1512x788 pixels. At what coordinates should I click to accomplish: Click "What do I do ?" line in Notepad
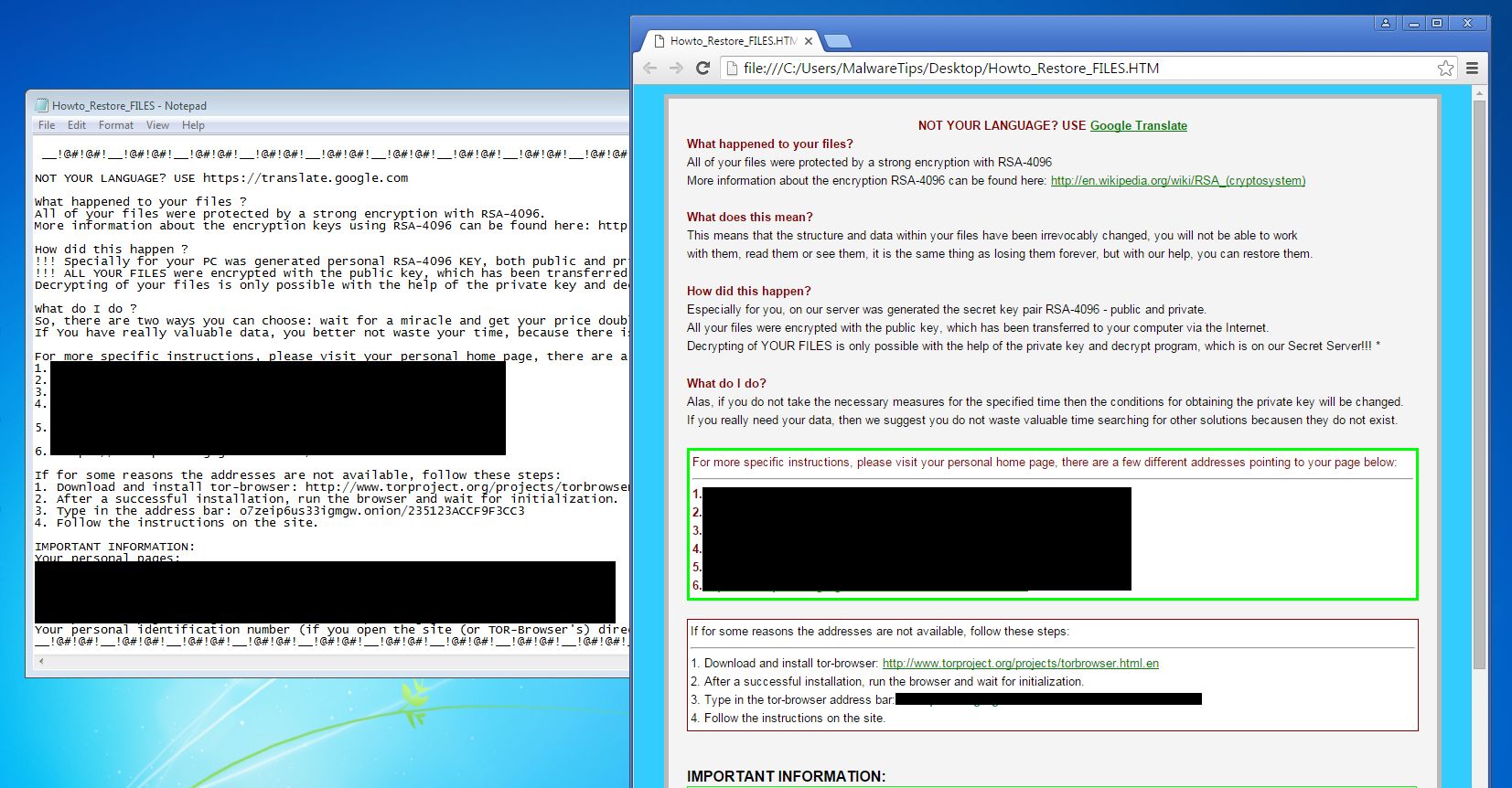click(86, 309)
